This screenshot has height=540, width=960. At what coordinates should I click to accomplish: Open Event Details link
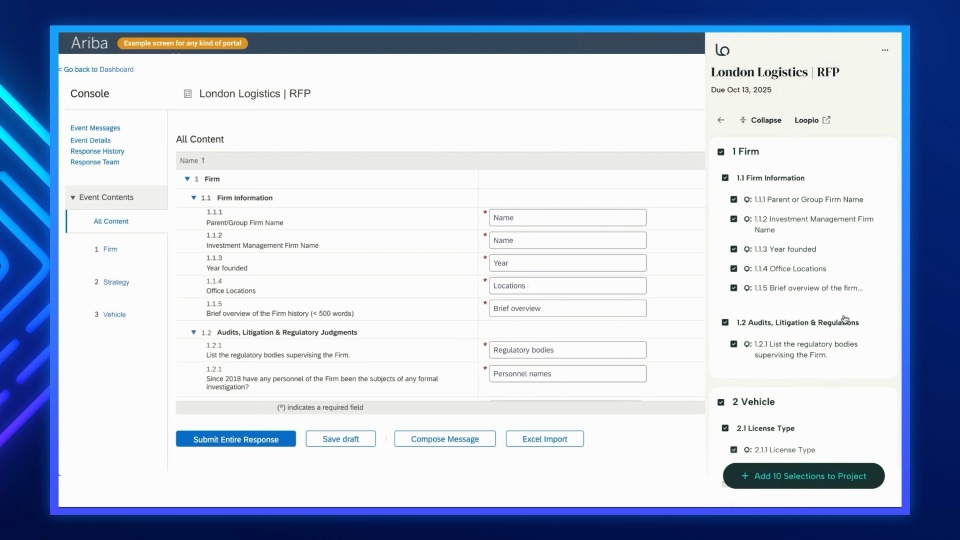[90, 140]
